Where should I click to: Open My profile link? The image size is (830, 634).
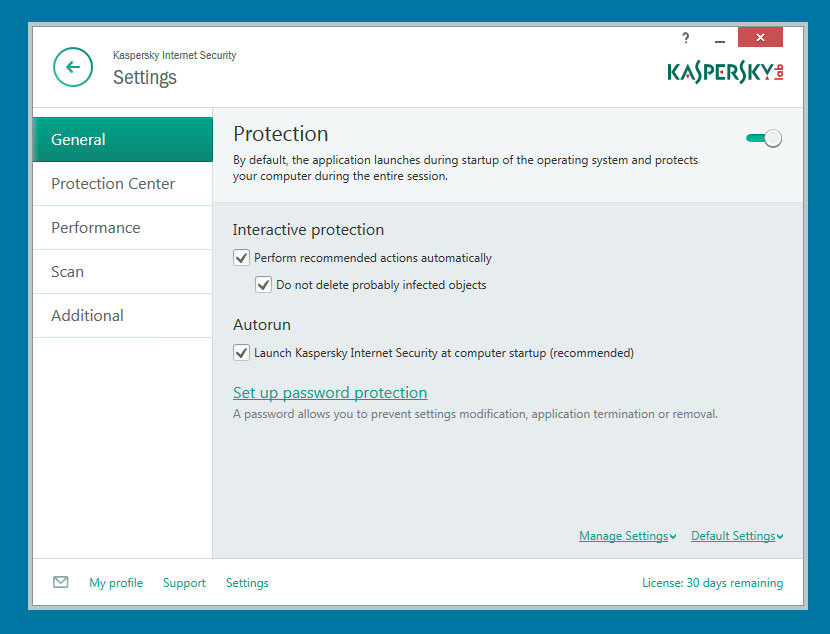(116, 583)
